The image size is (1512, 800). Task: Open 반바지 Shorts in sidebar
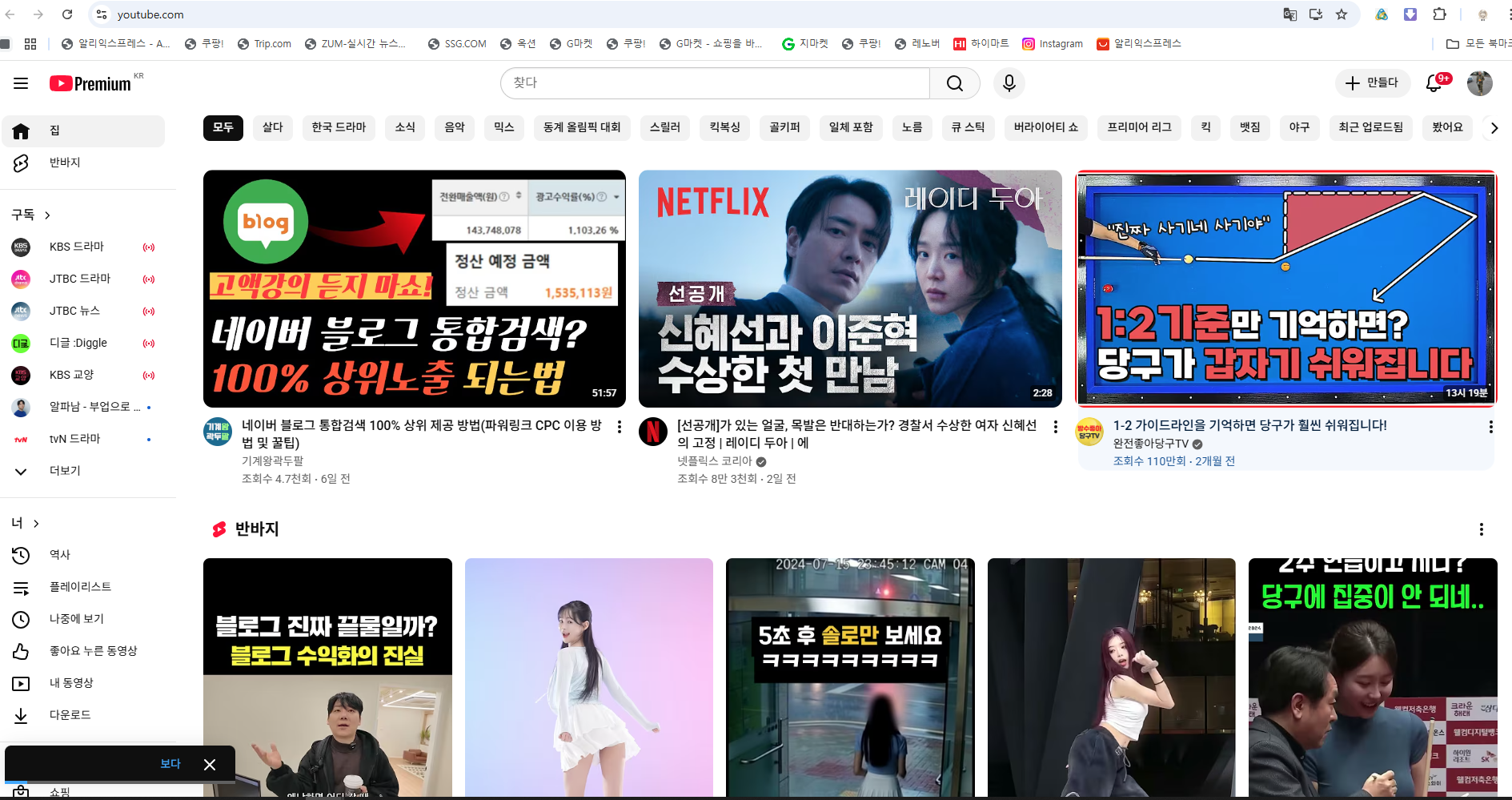pyautogui.click(x=83, y=163)
